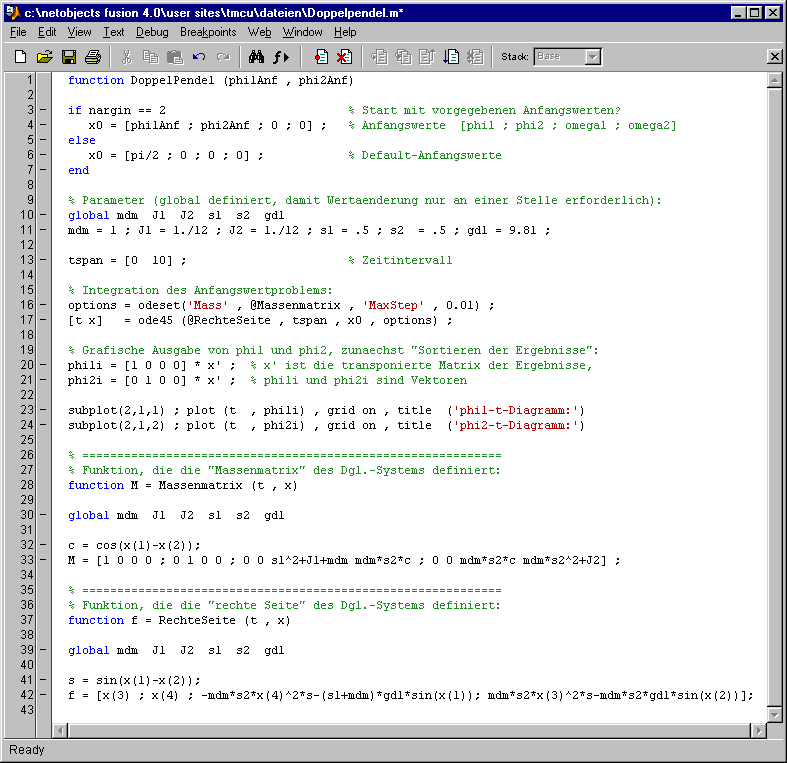Image resolution: width=787 pixels, height=763 pixels.
Task: Print the file using the printer icon
Action: 93,57
